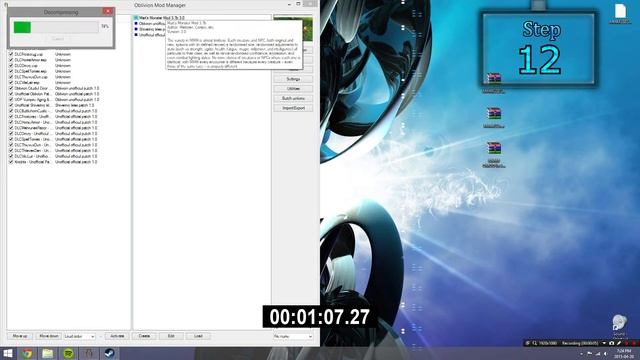640x360 pixels.
Task: Close the Decompressing dialog
Action: tap(108, 11)
